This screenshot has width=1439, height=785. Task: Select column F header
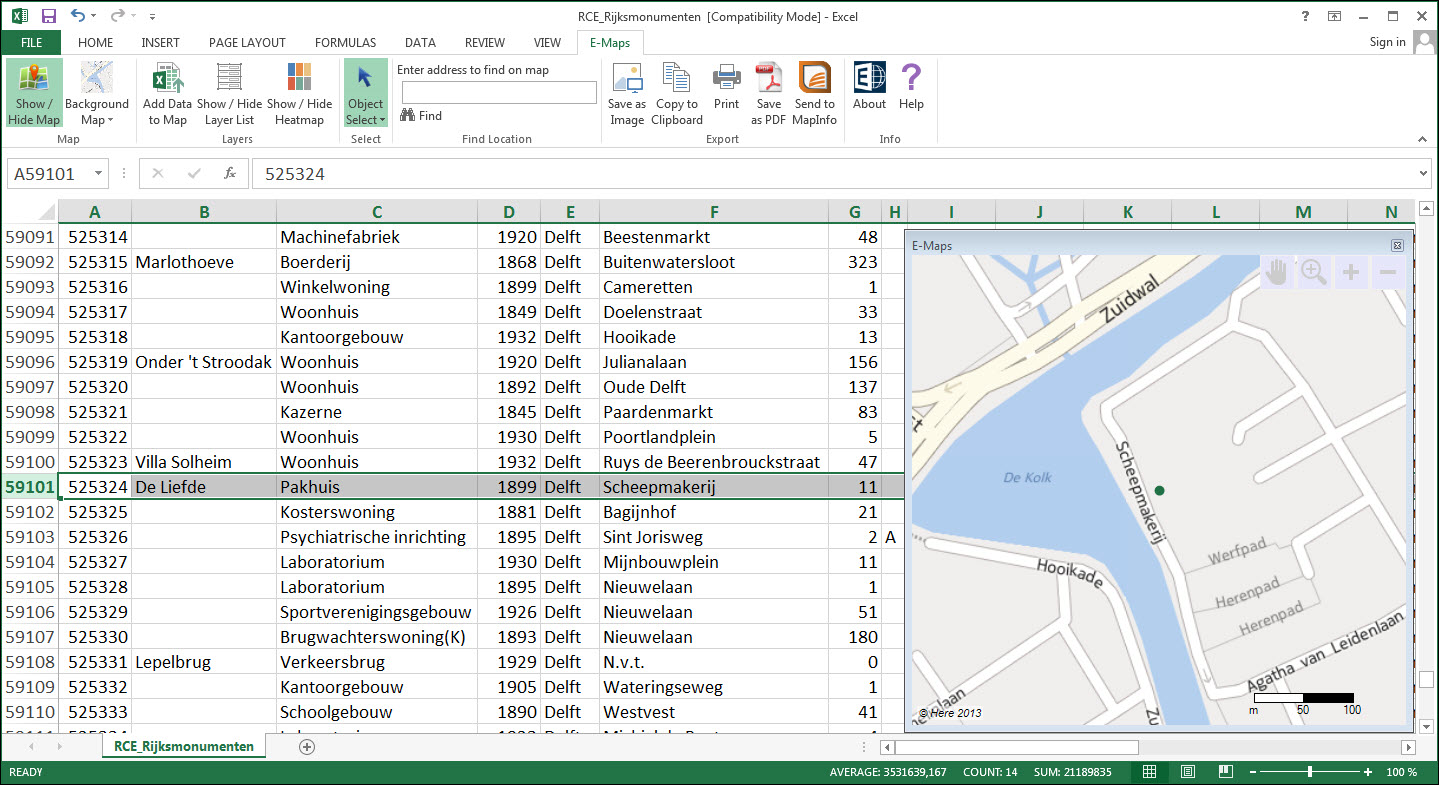pos(714,211)
